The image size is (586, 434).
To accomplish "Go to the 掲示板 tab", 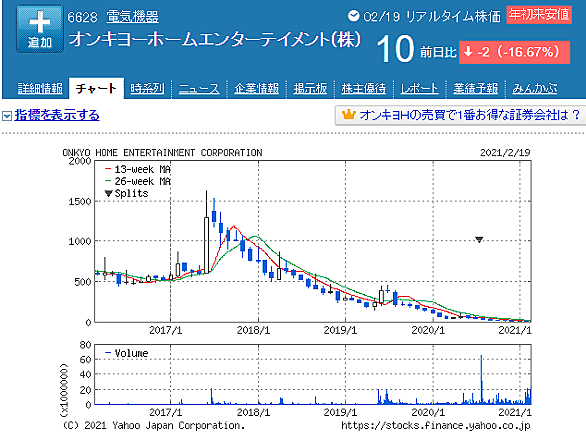I will pyautogui.click(x=310, y=89).
